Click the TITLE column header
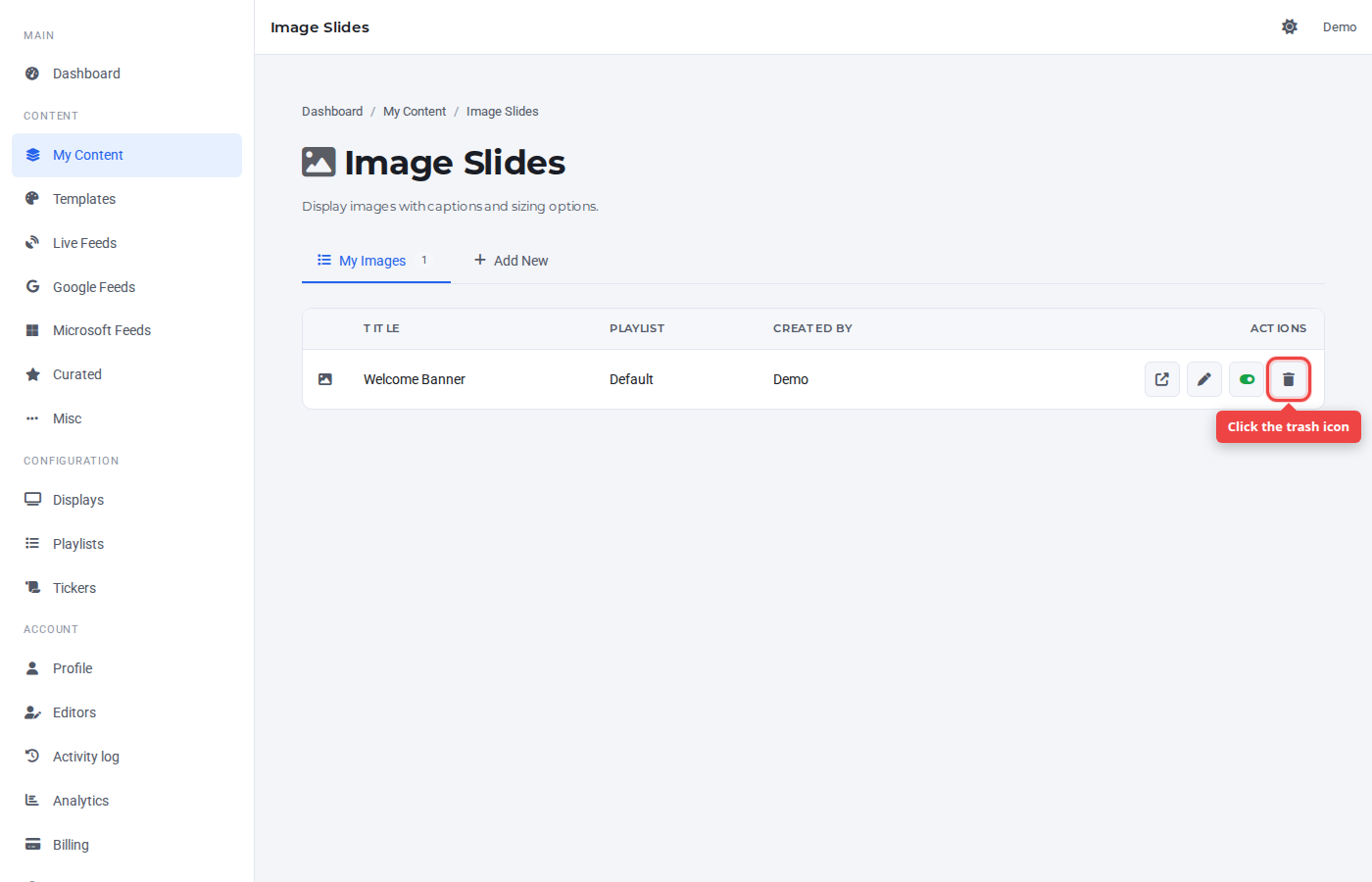The width and height of the screenshot is (1372, 882). click(x=381, y=328)
